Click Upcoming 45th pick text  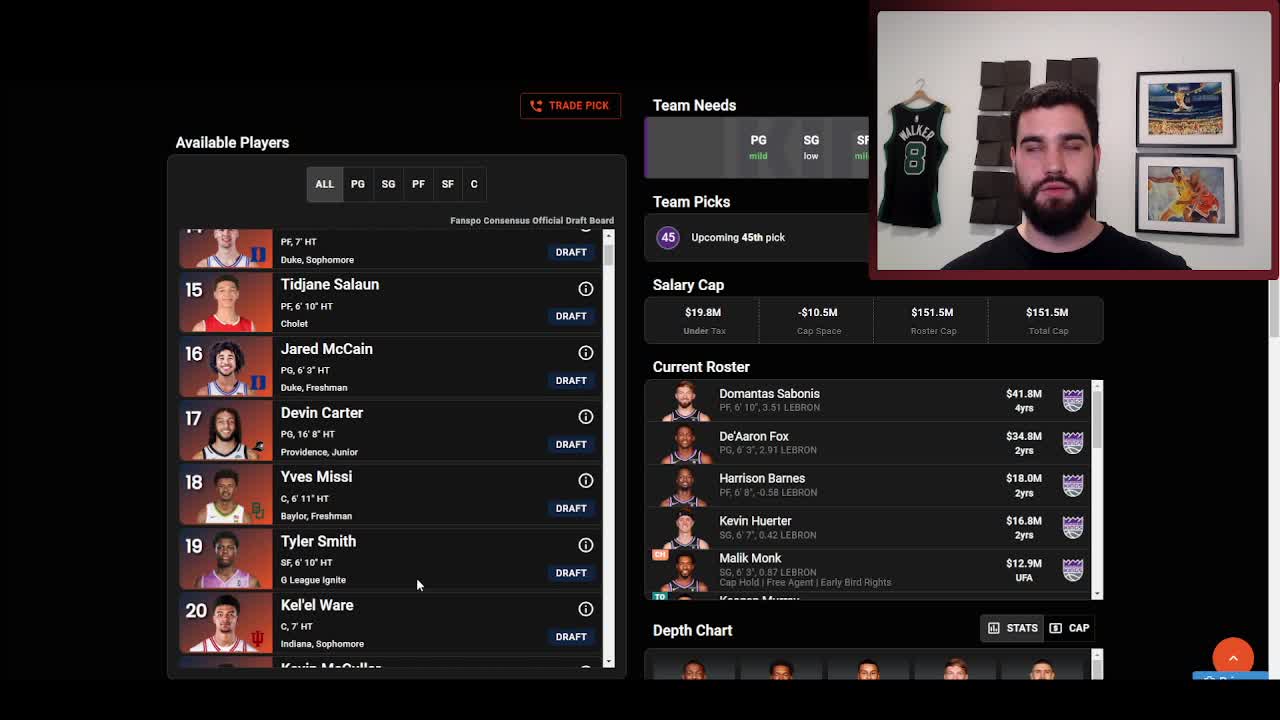point(738,237)
